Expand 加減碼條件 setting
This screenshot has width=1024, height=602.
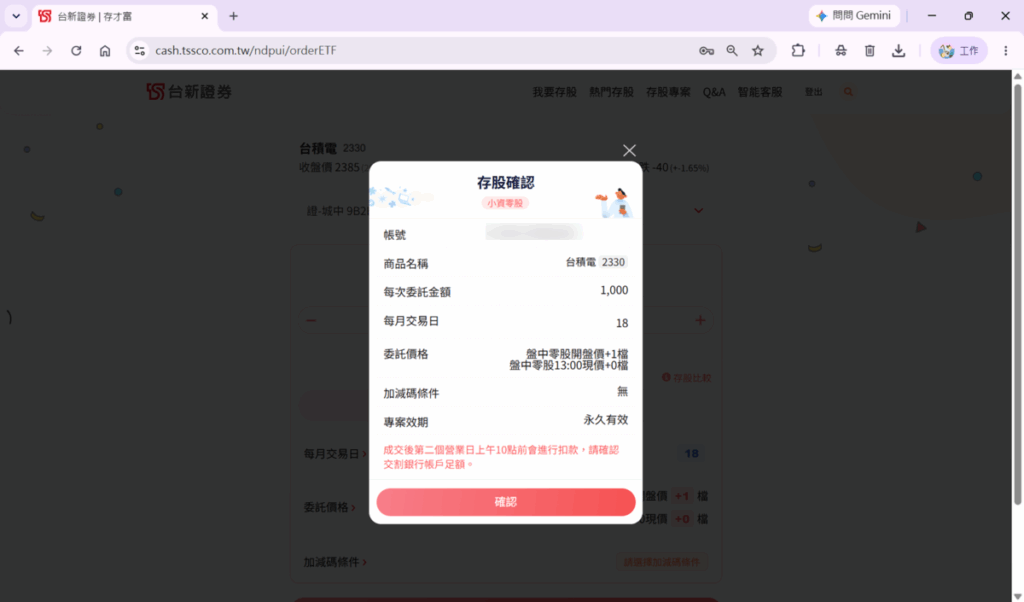[x=335, y=562]
